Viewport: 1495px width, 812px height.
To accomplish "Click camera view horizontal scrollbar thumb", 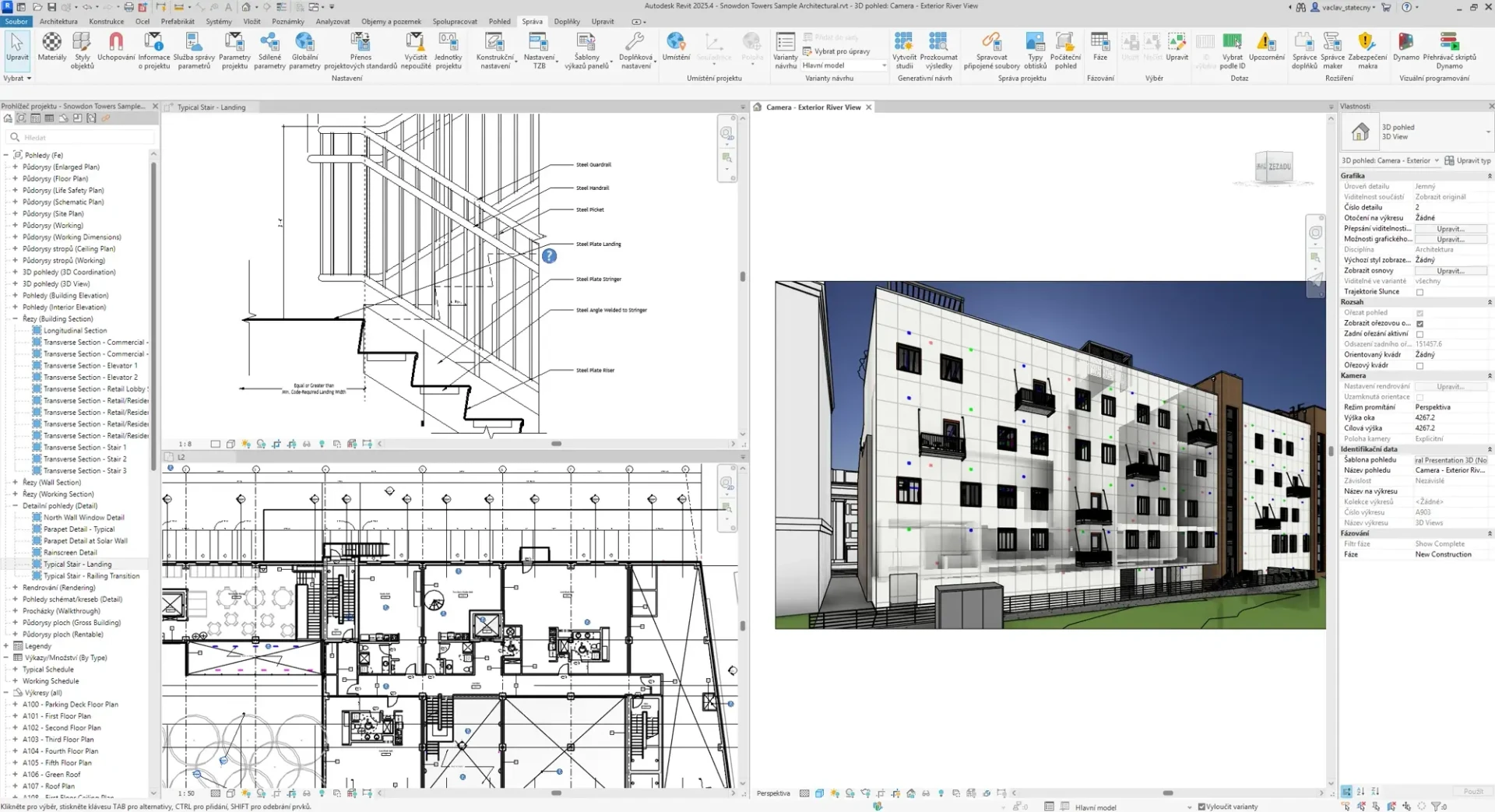I will (1168, 793).
